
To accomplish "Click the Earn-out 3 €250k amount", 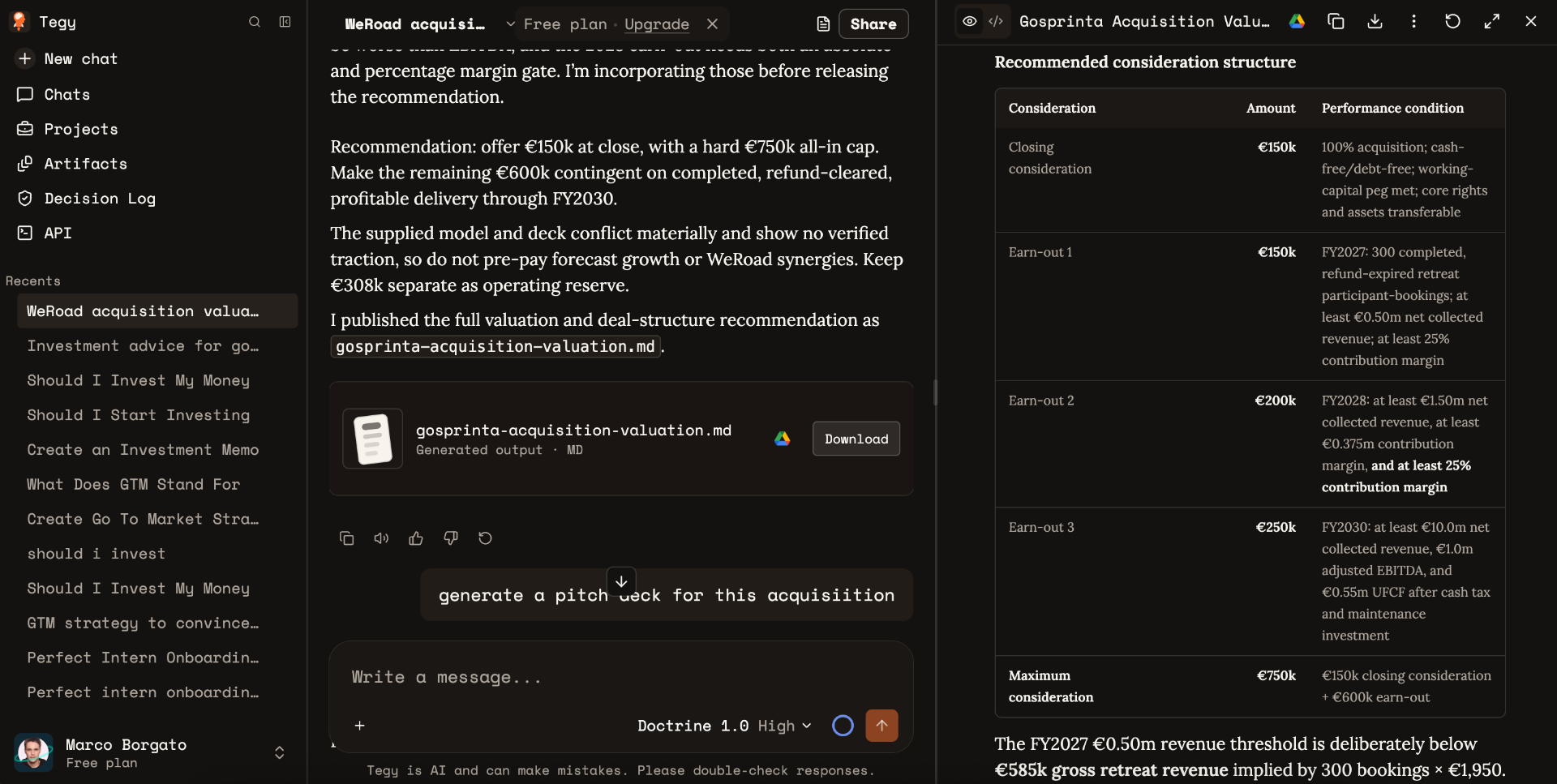I will click(x=1276, y=527).
